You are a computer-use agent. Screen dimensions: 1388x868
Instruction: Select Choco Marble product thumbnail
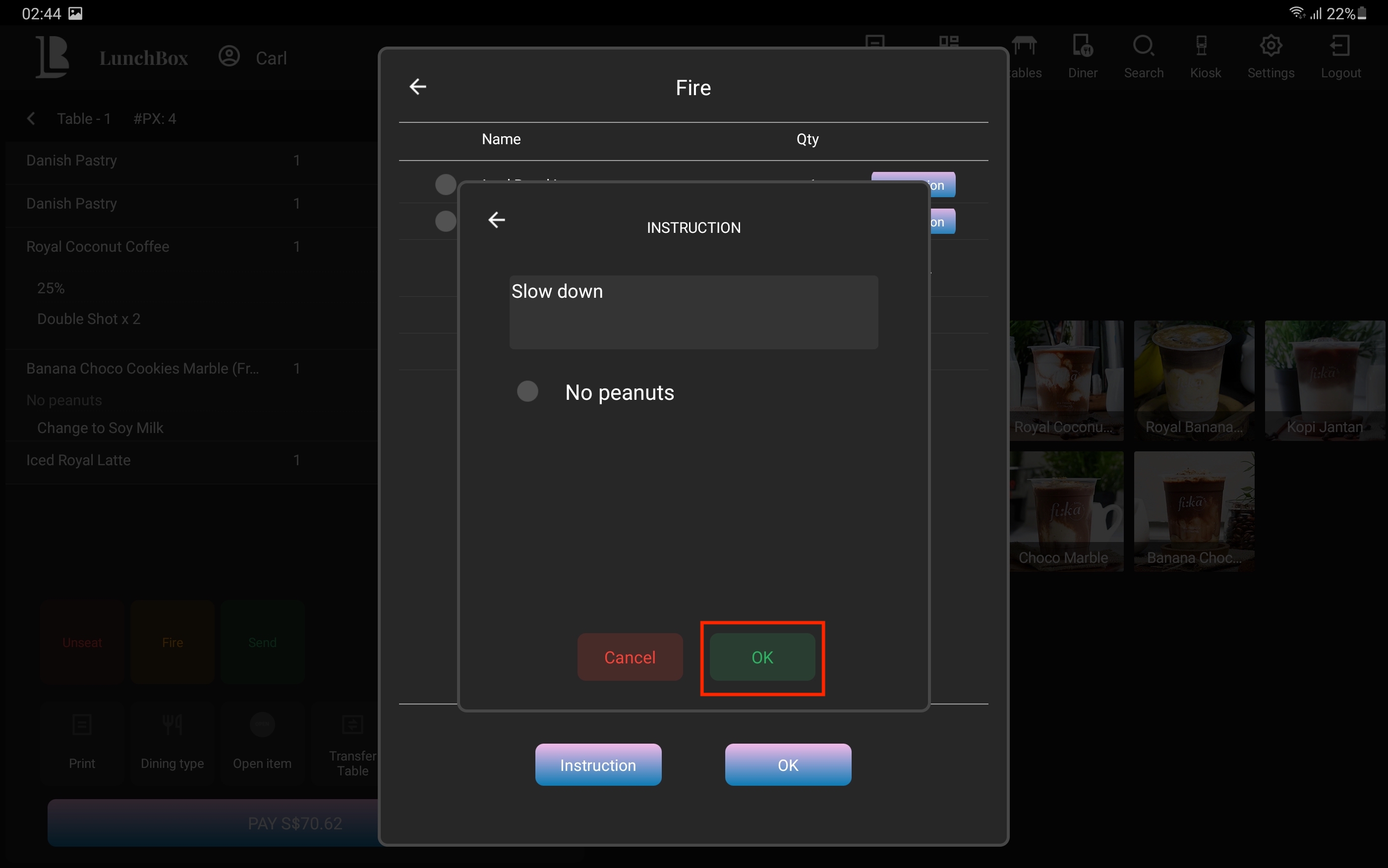click(1066, 511)
